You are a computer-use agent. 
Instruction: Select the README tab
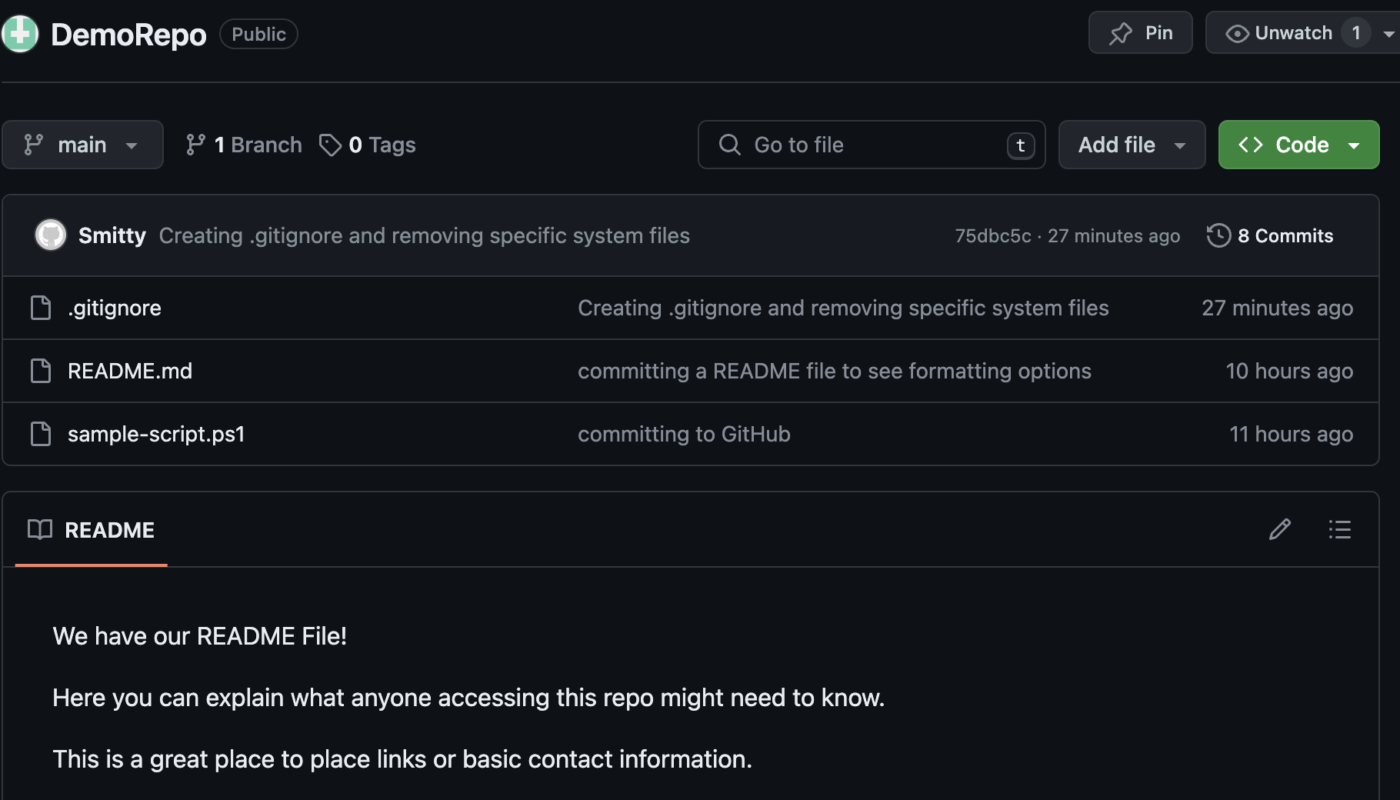[91, 530]
